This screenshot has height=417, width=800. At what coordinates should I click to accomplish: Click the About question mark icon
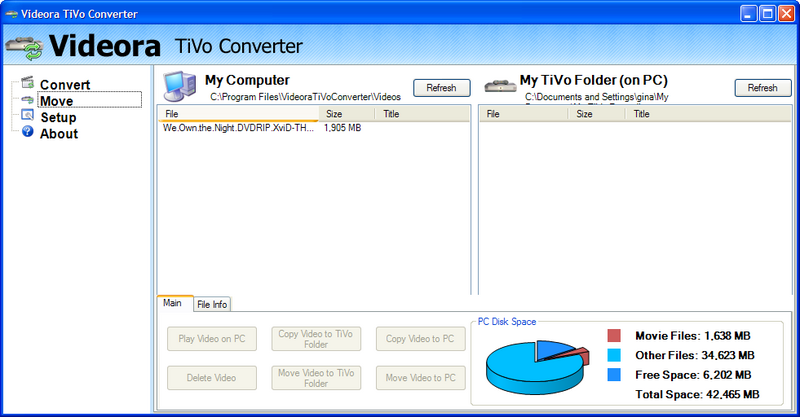tap(28, 132)
